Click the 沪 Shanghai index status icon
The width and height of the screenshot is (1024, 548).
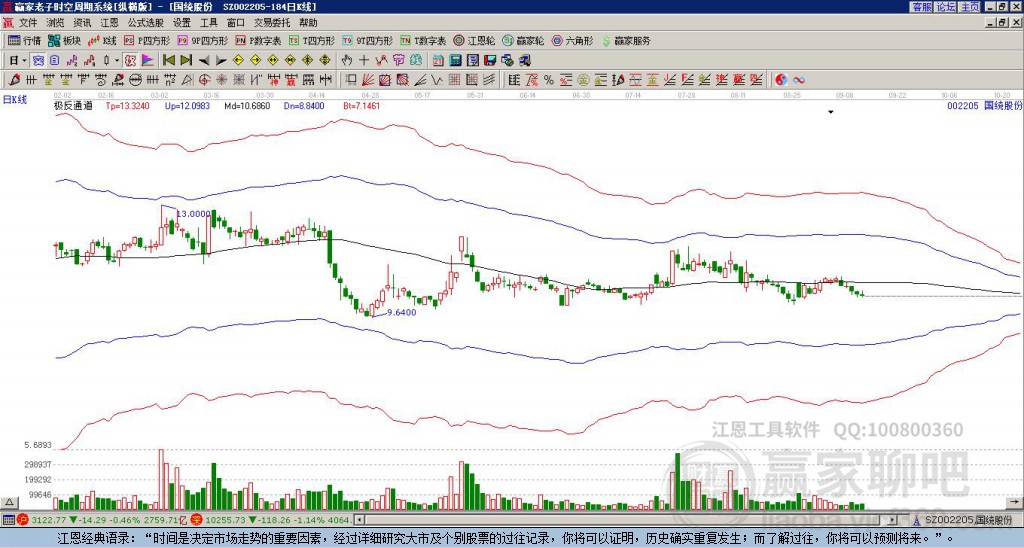pyautogui.click(x=24, y=520)
